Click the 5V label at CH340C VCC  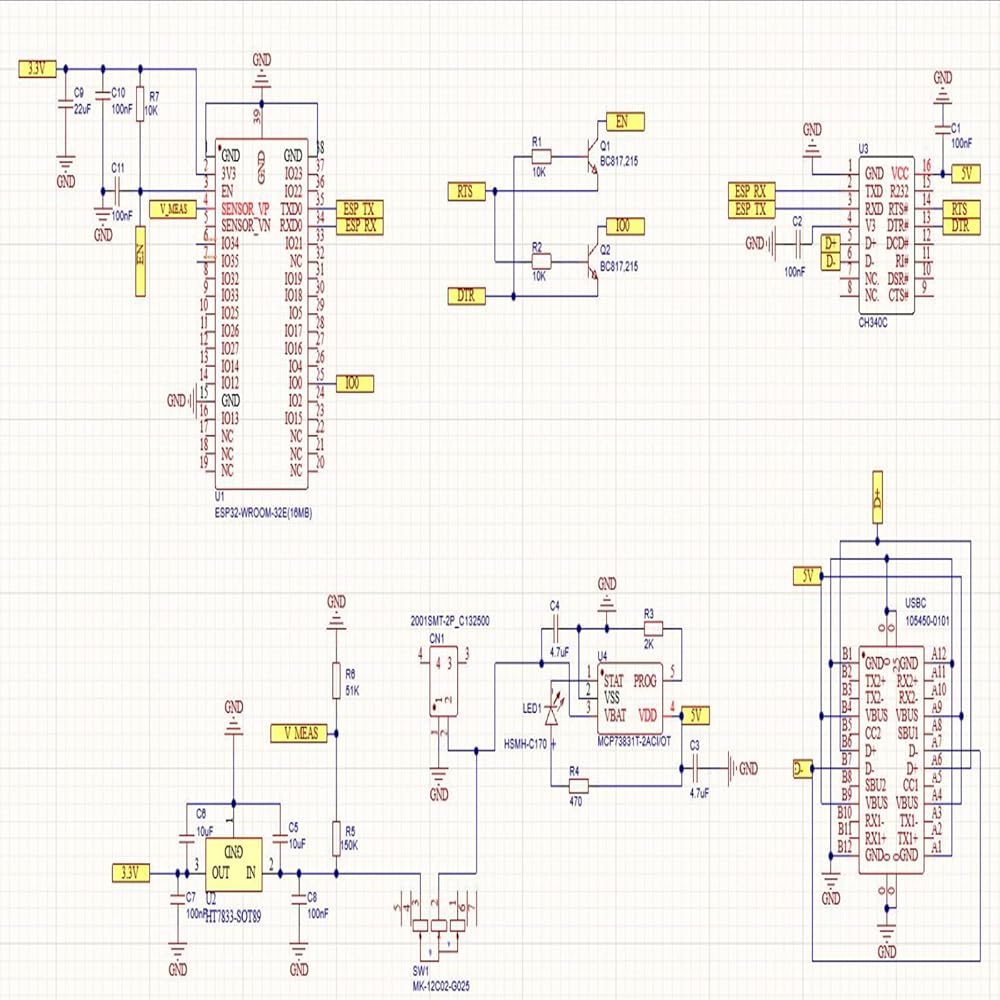[966, 173]
